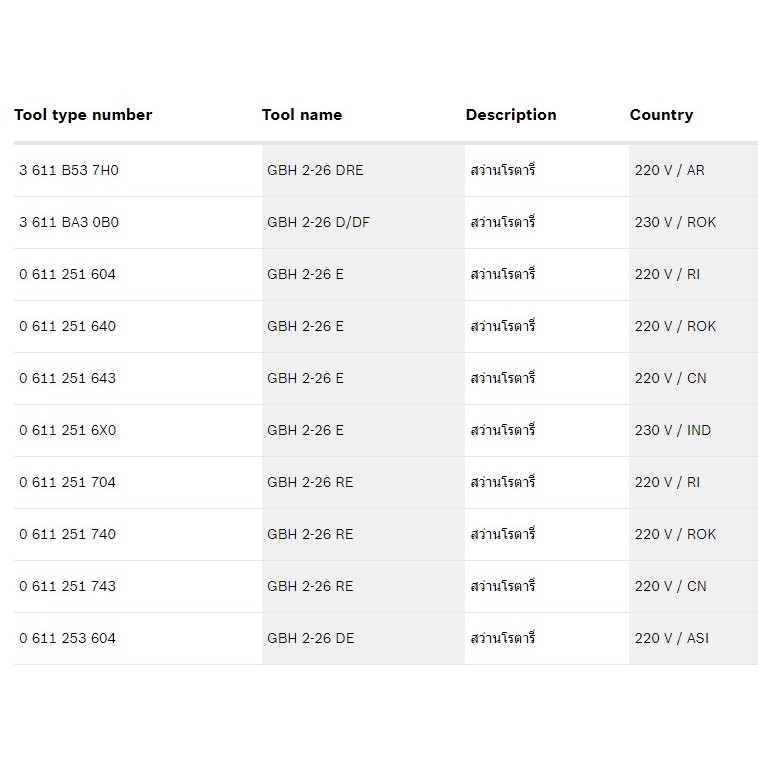
Task: Select tool type number 3 611 B53 7H0
Action: tap(69, 170)
